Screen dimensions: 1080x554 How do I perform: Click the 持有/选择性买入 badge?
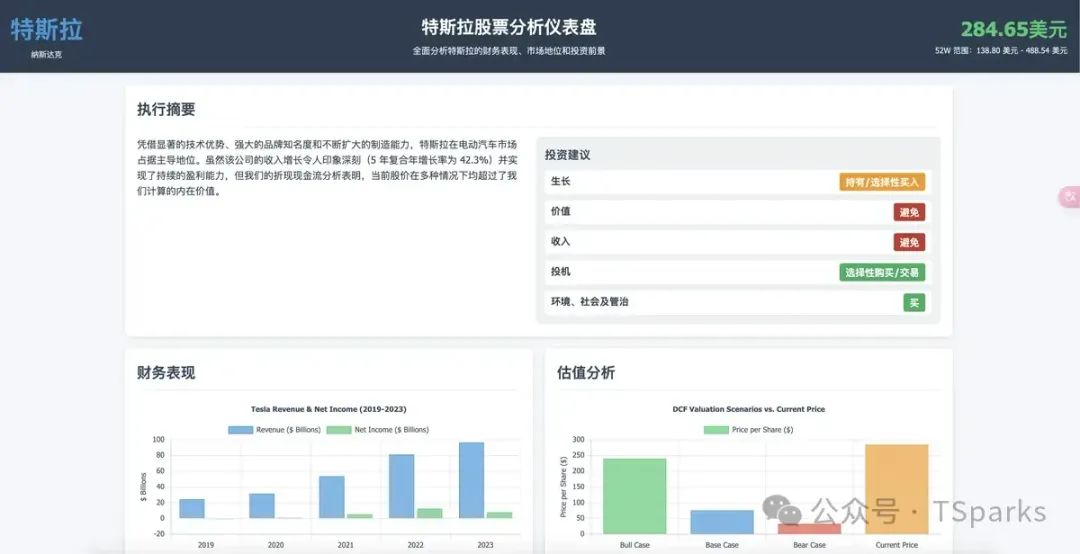[882, 182]
